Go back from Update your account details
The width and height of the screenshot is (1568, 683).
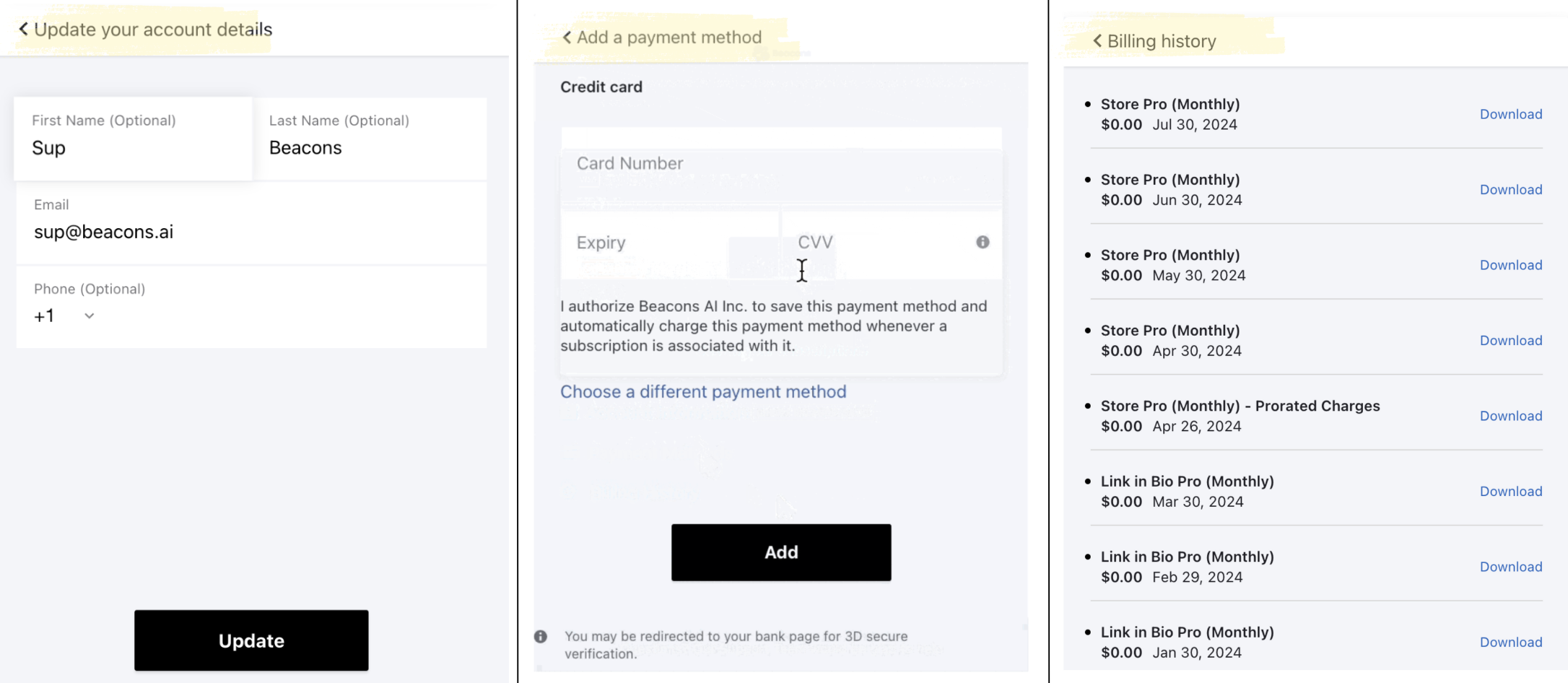click(x=23, y=30)
